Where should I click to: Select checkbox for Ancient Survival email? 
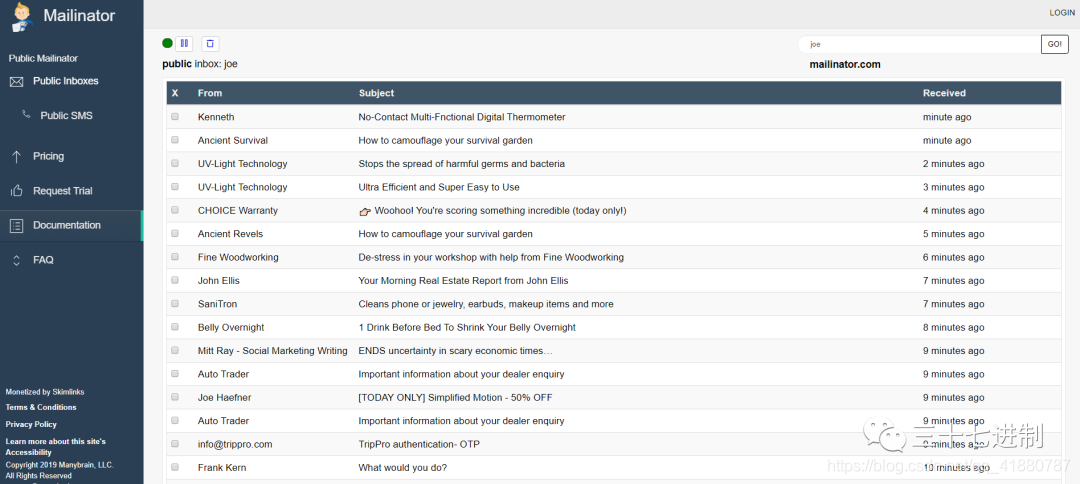(175, 140)
